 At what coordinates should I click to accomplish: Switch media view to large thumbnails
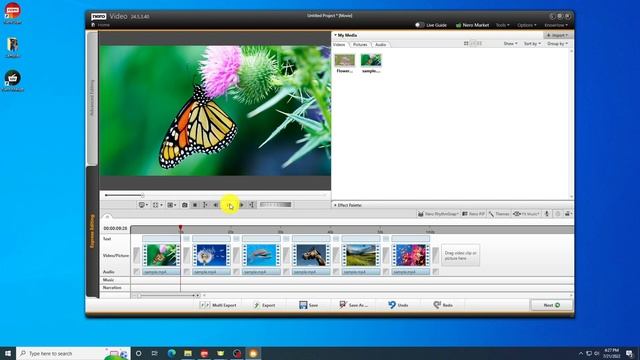tap(466, 43)
